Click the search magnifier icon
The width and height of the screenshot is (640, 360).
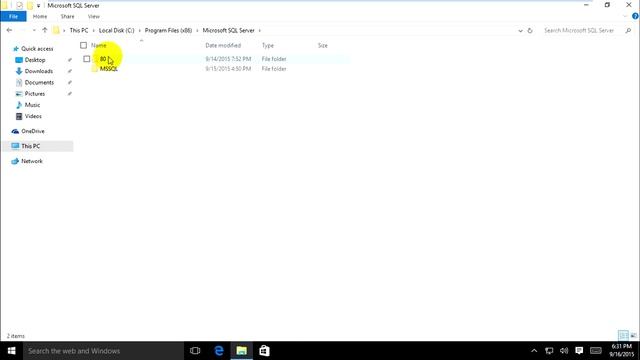(x=628, y=30)
